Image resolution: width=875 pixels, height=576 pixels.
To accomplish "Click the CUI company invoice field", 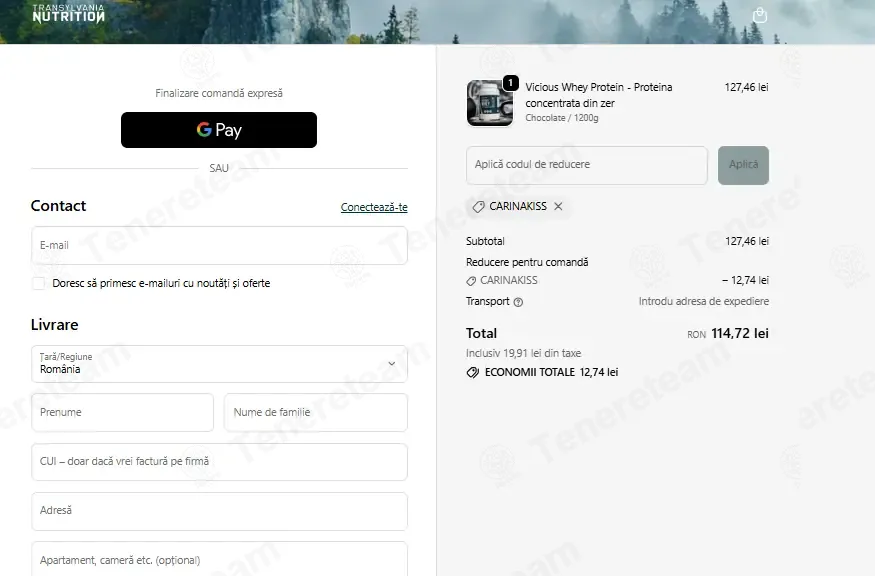I will coord(219,462).
